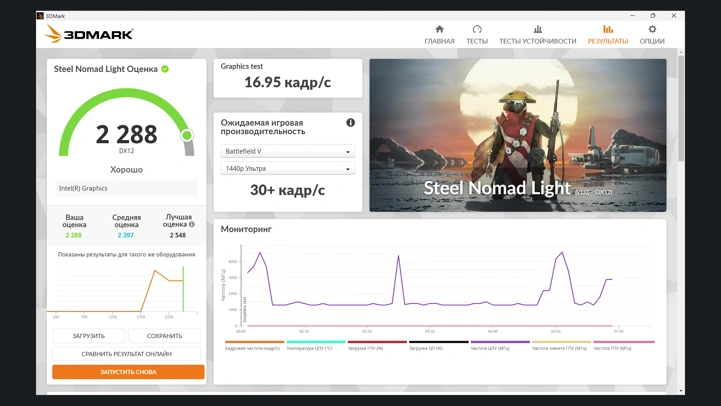Open Тесты устойчивости stress tests tab

point(538,35)
